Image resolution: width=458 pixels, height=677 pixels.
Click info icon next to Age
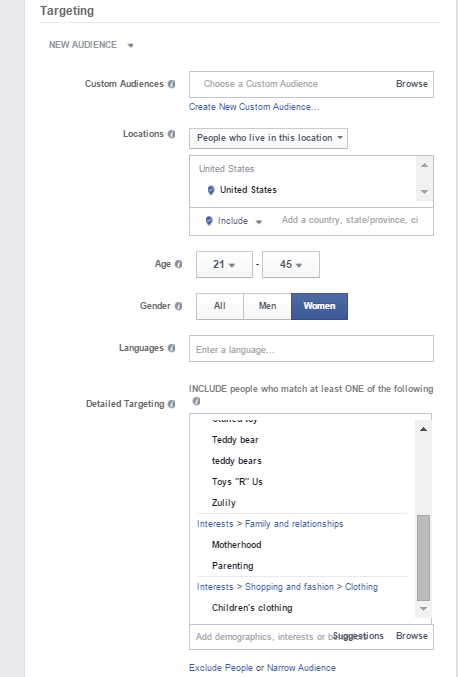click(178, 264)
